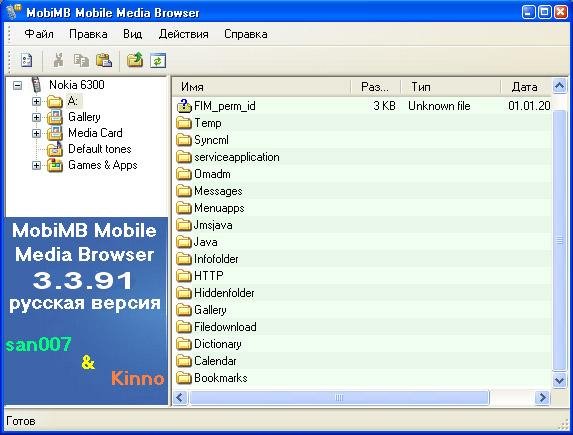Click the Menuapps folder icon
Viewport: 573px width, 435px height.
coord(184,208)
